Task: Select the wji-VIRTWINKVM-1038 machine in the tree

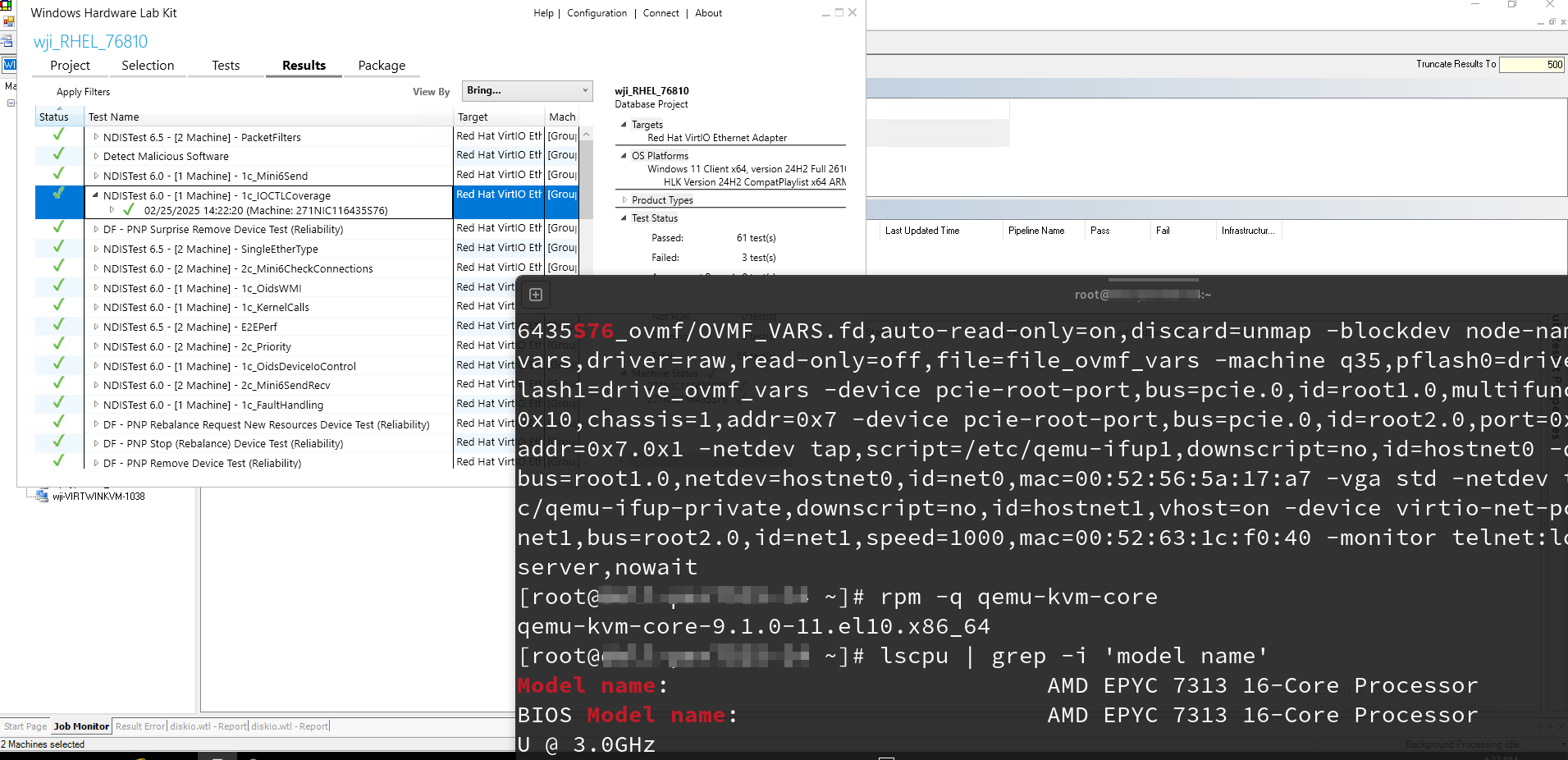Action: [98, 497]
